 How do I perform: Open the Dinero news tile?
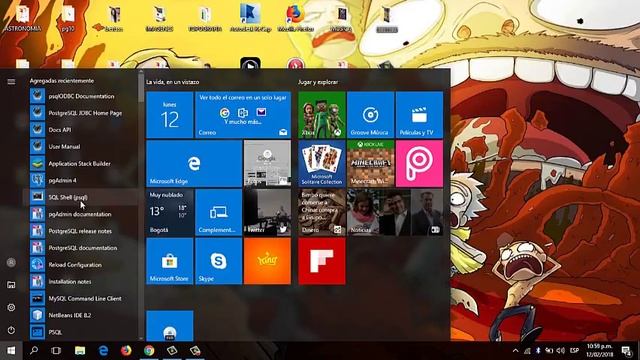coord(322,212)
